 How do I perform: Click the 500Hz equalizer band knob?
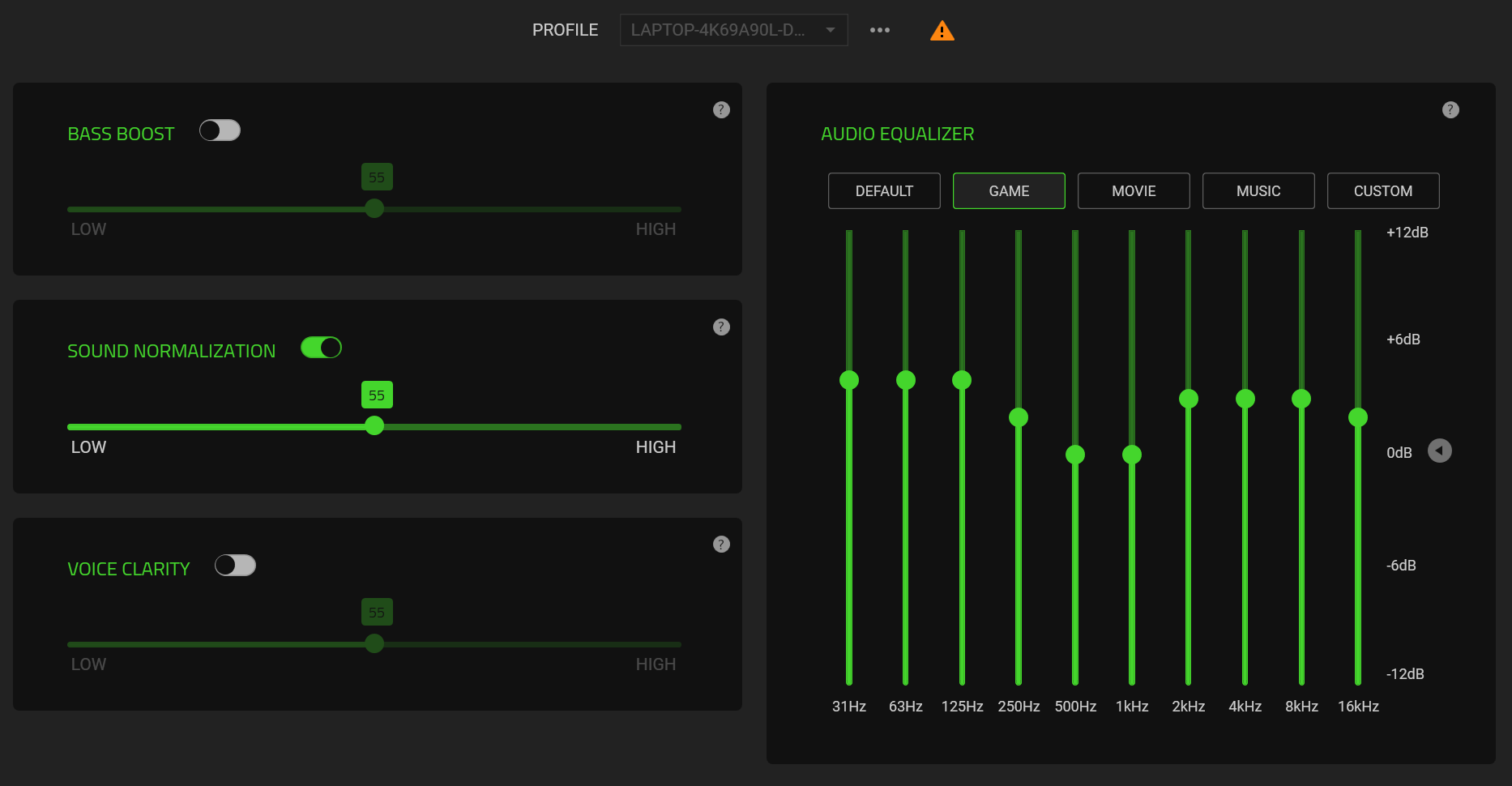tap(1075, 455)
